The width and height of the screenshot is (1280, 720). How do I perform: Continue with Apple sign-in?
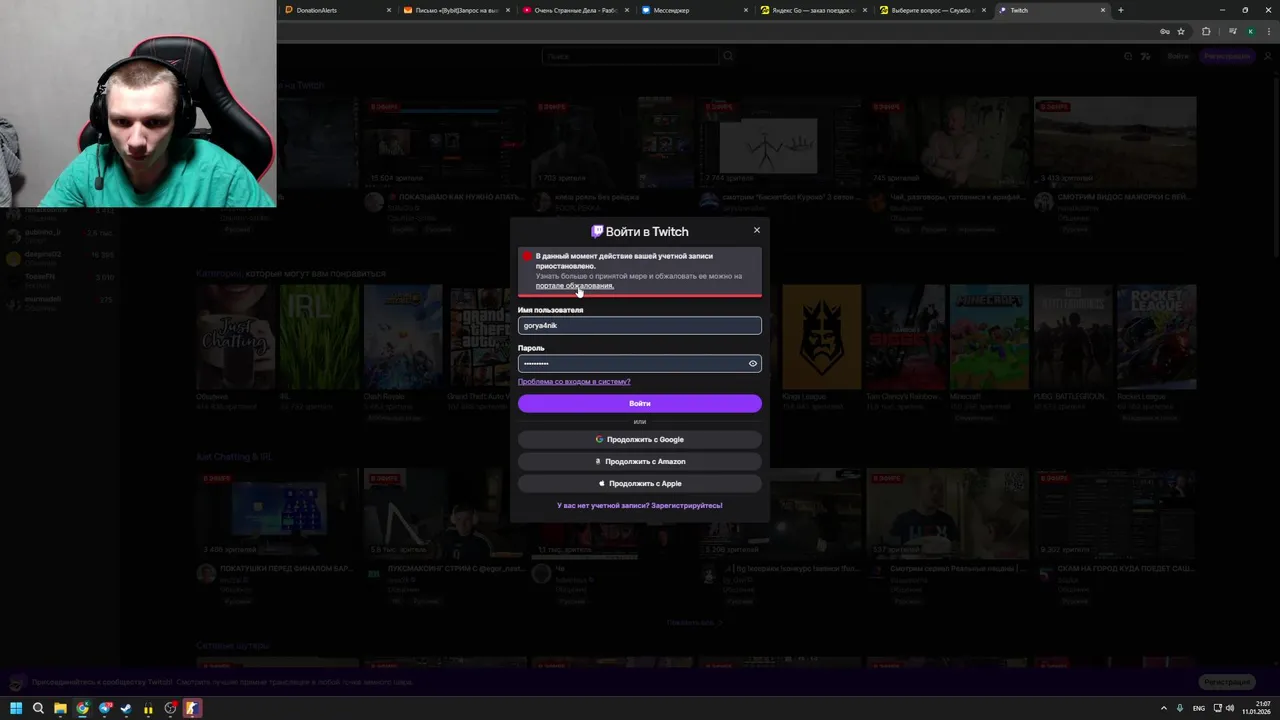[639, 483]
